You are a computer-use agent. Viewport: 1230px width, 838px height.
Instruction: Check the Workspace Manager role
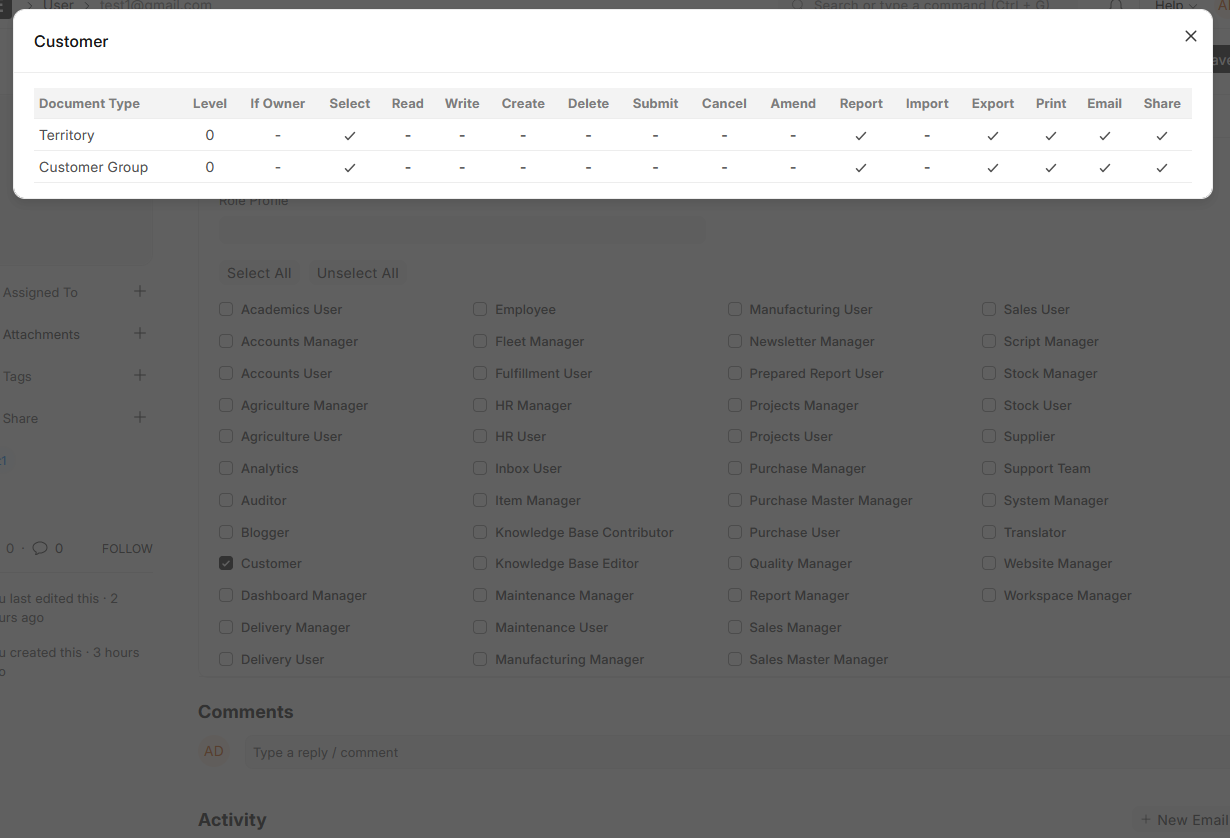coord(989,596)
